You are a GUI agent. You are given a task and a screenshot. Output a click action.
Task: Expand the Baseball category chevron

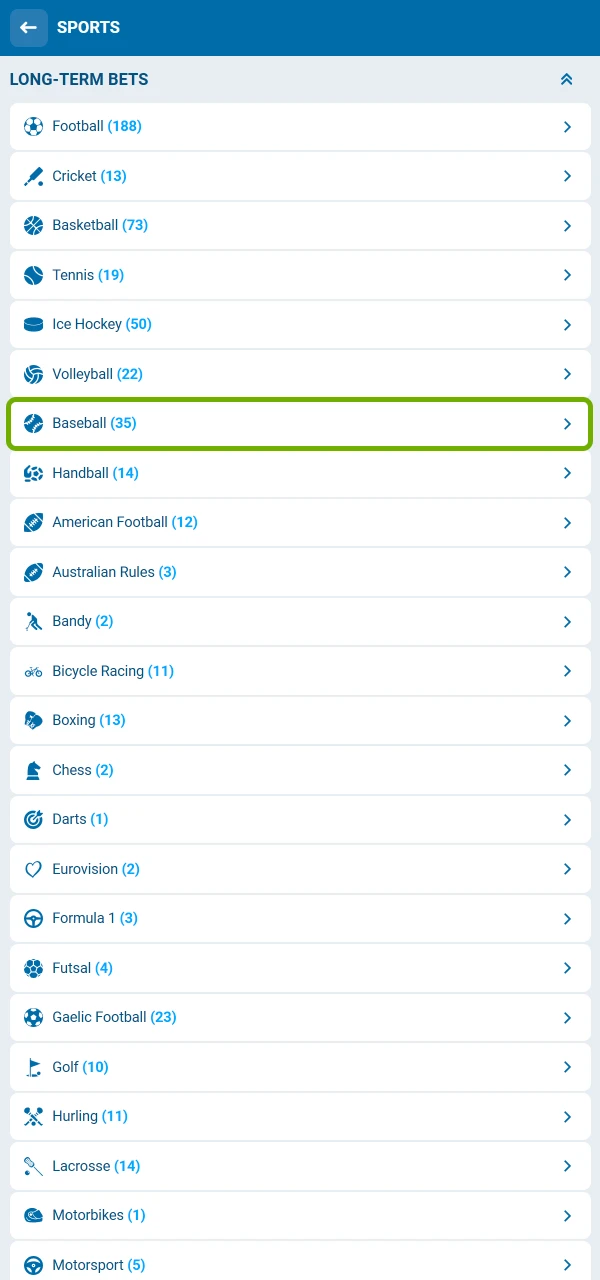click(568, 423)
